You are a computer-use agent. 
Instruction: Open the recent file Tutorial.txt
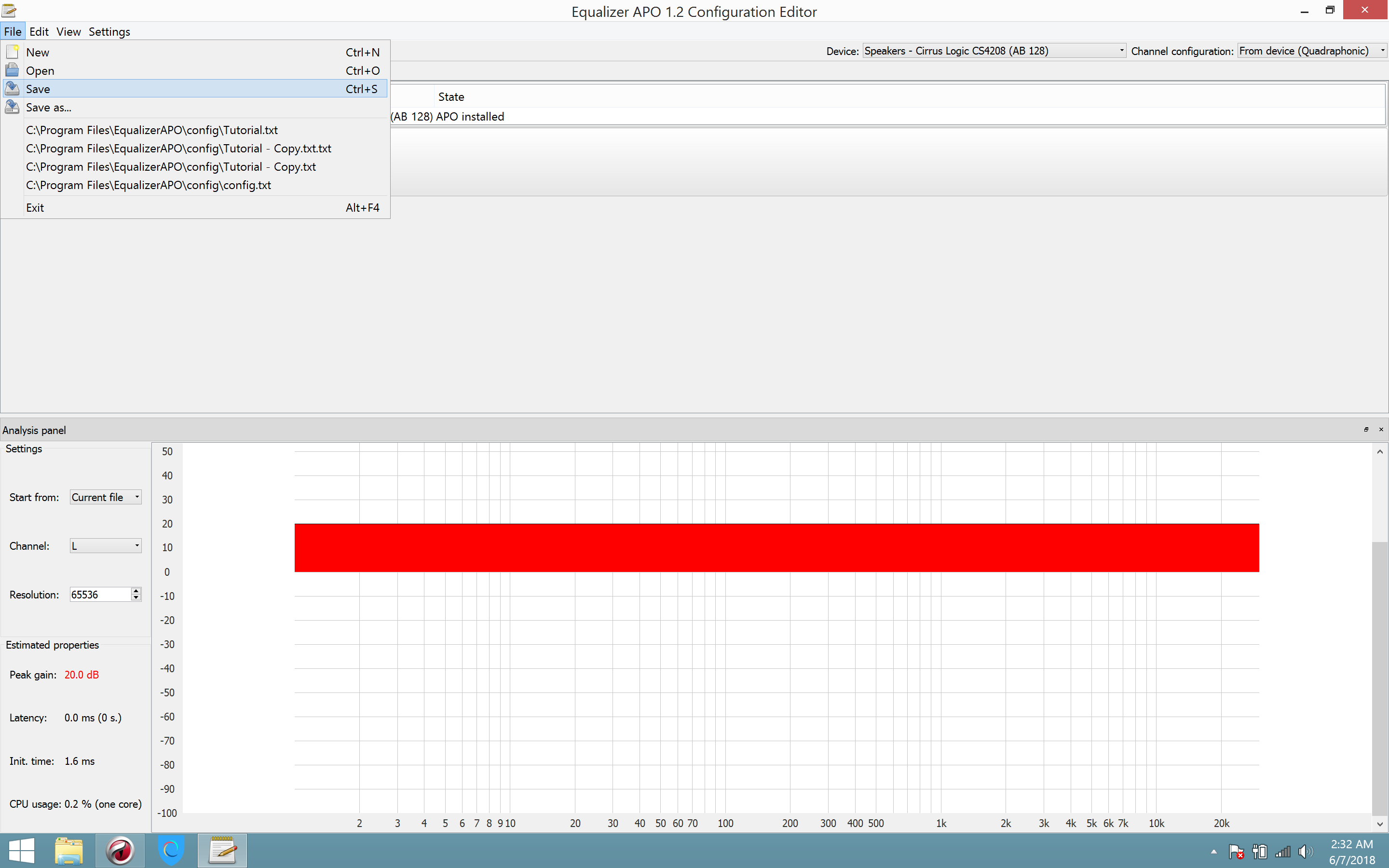(151, 130)
